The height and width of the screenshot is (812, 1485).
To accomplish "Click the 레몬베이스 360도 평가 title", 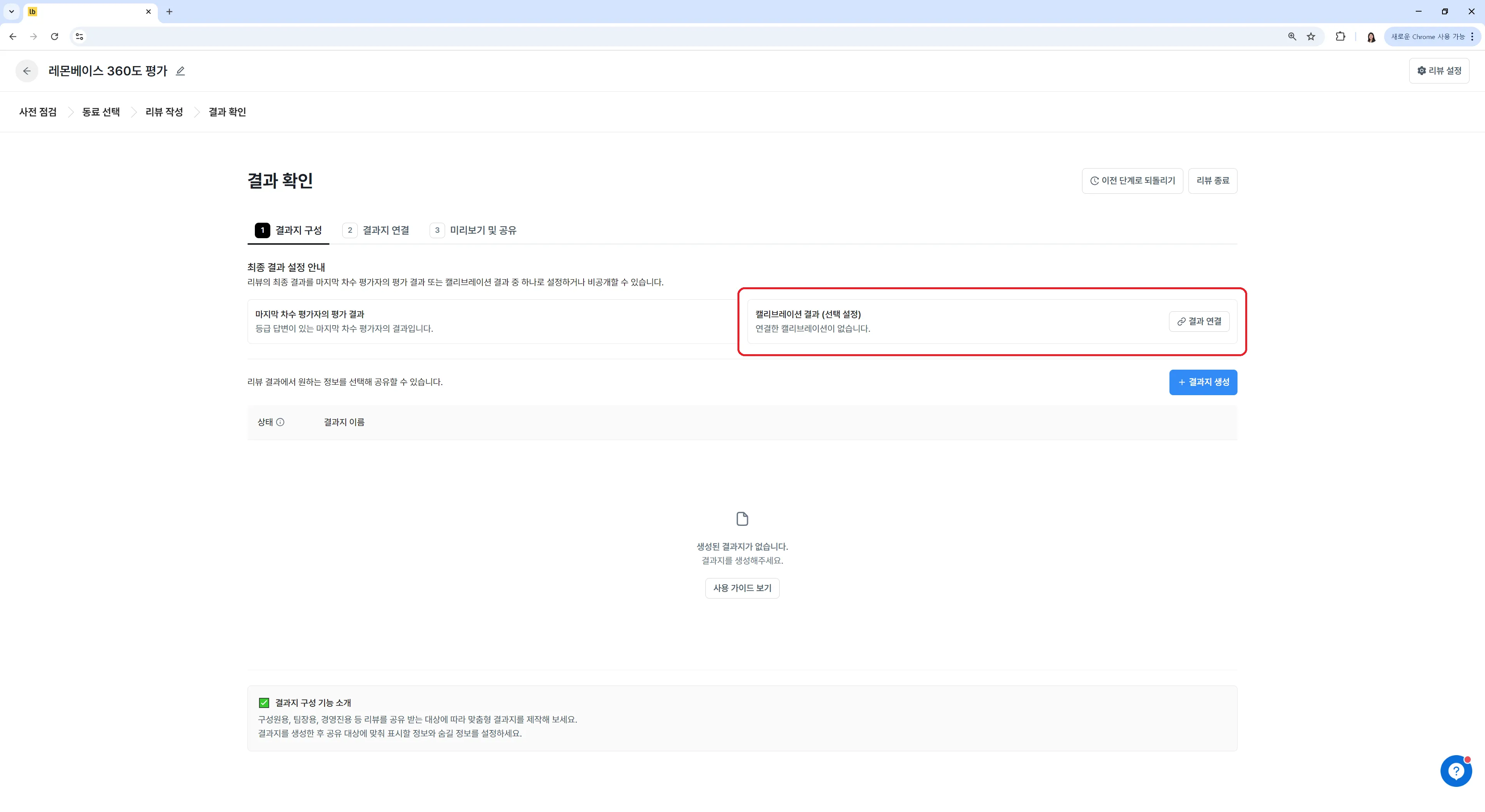I will click(108, 71).
